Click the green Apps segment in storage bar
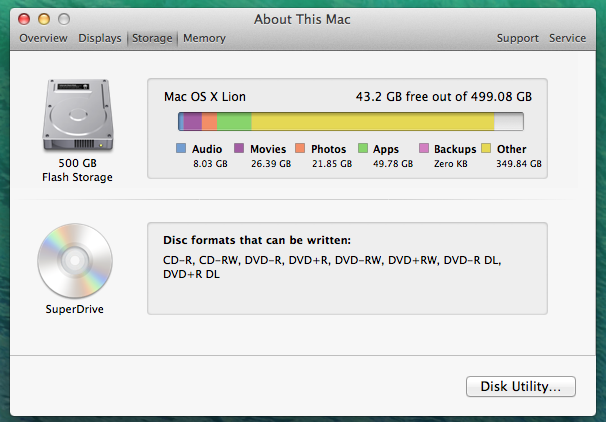This screenshot has height=422, width=606. [x=234, y=121]
